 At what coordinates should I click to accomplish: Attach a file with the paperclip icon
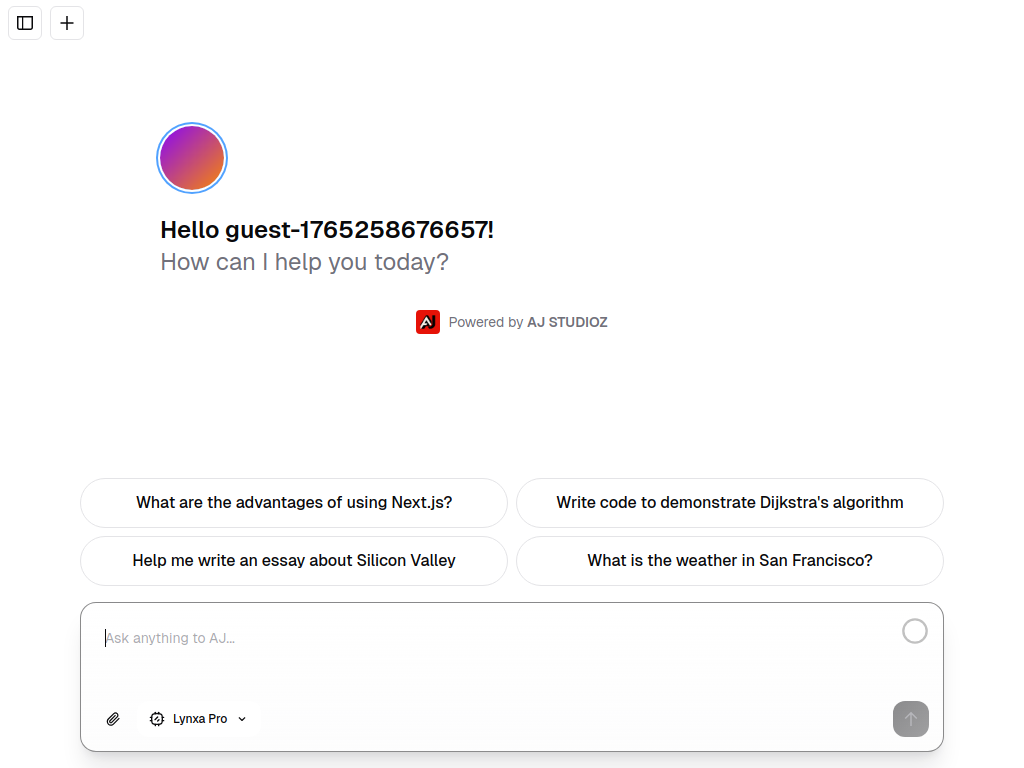pyautogui.click(x=113, y=719)
